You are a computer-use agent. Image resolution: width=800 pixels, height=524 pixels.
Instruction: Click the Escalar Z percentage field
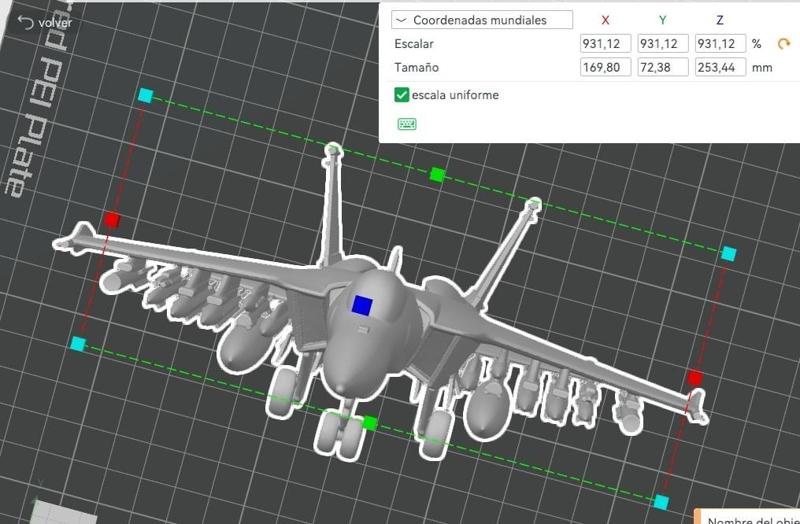[720, 43]
